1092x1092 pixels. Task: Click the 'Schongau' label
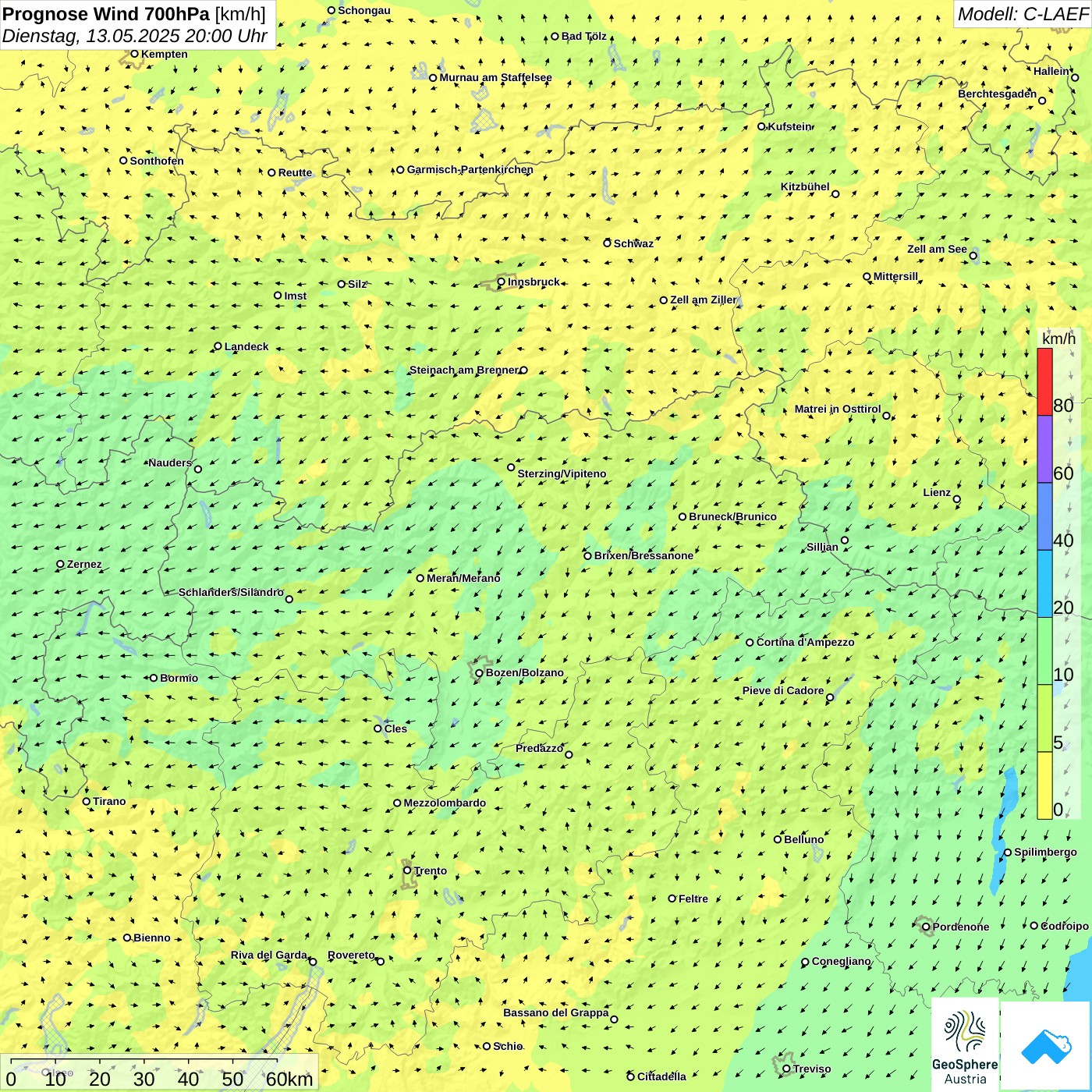pos(364,11)
